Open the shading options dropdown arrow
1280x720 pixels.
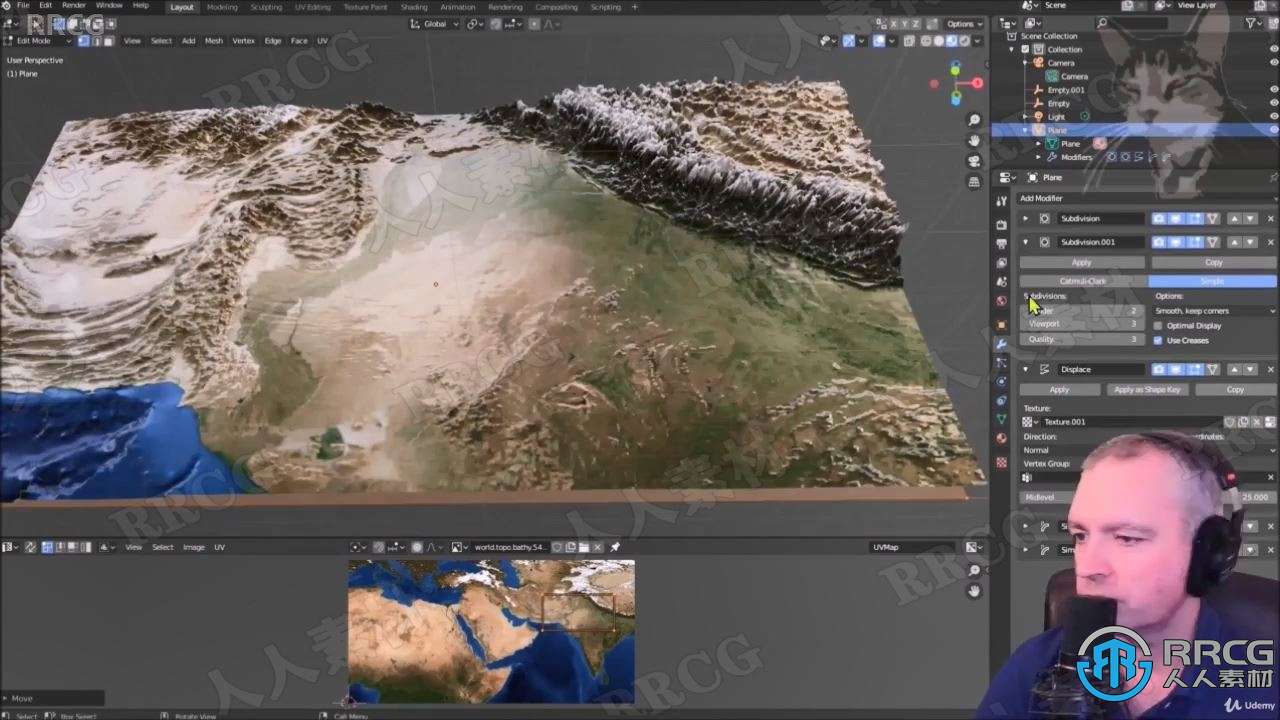[978, 41]
